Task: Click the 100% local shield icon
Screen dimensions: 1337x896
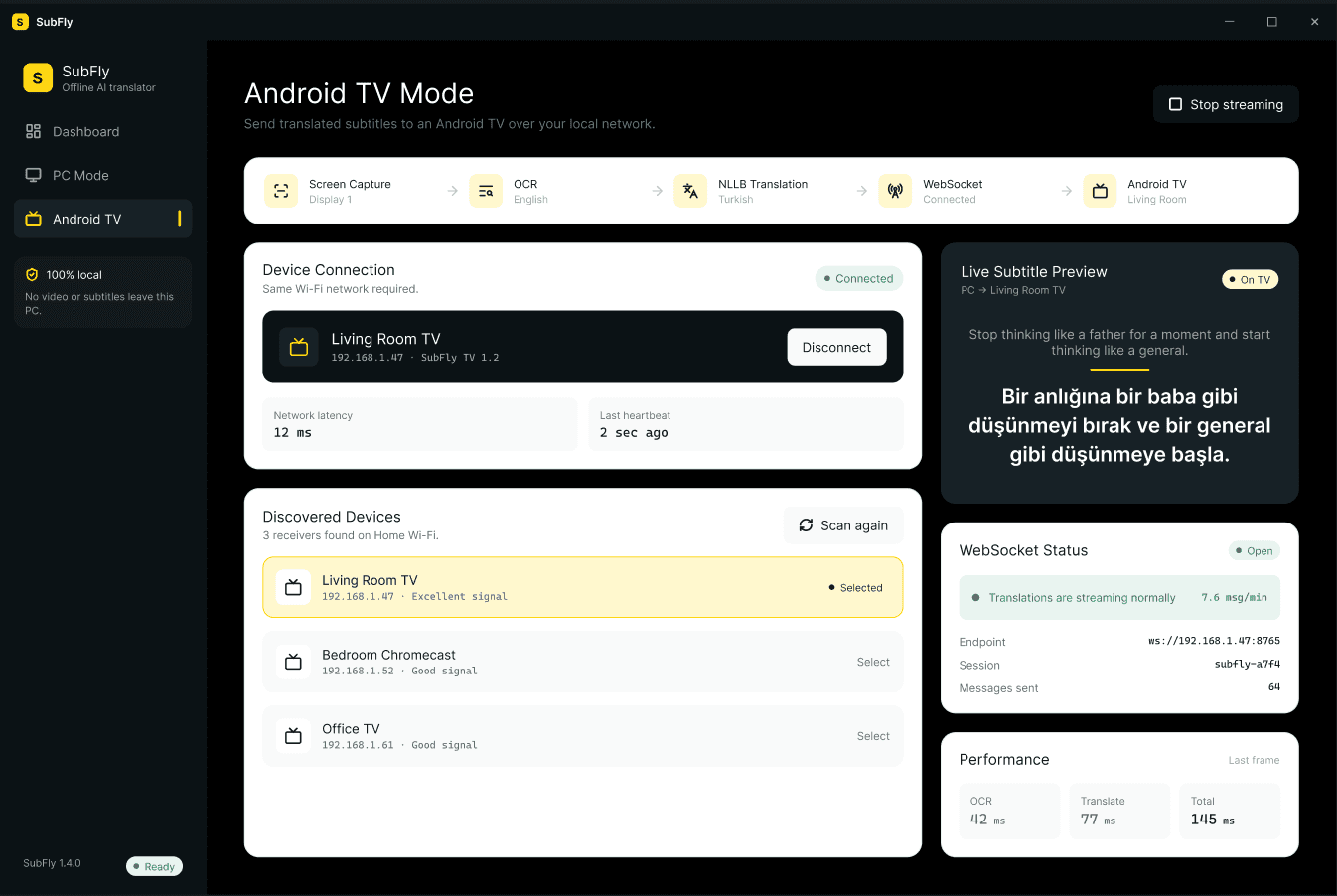Action: (32, 275)
